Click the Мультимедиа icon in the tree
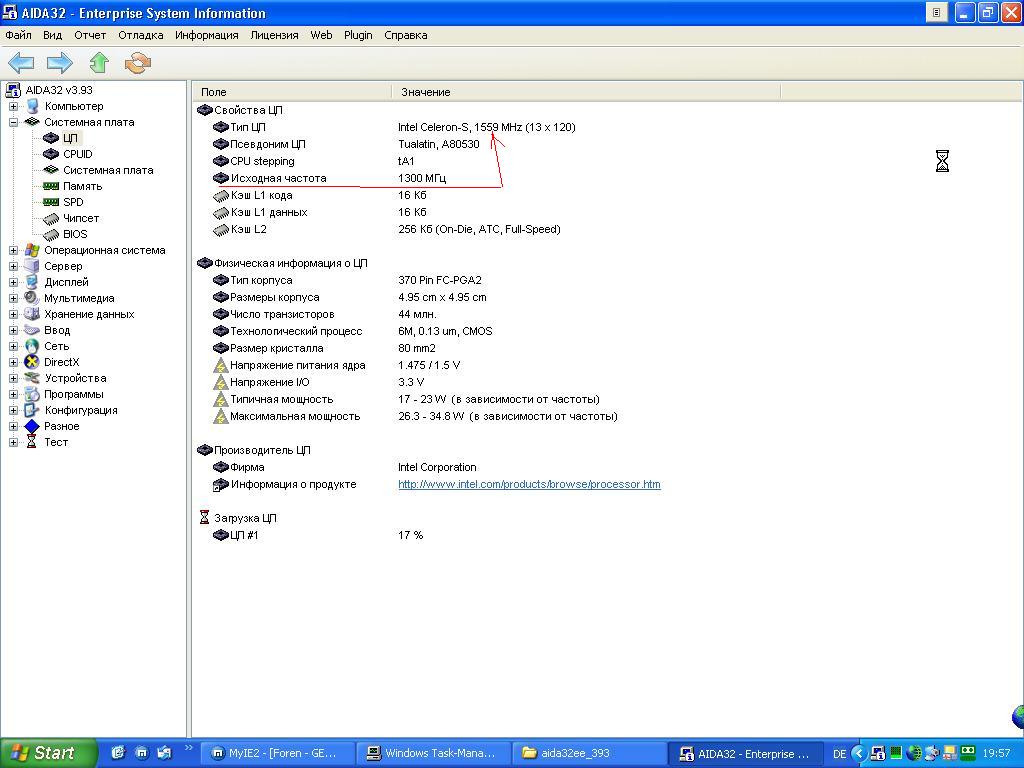 [x=32, y=298]
